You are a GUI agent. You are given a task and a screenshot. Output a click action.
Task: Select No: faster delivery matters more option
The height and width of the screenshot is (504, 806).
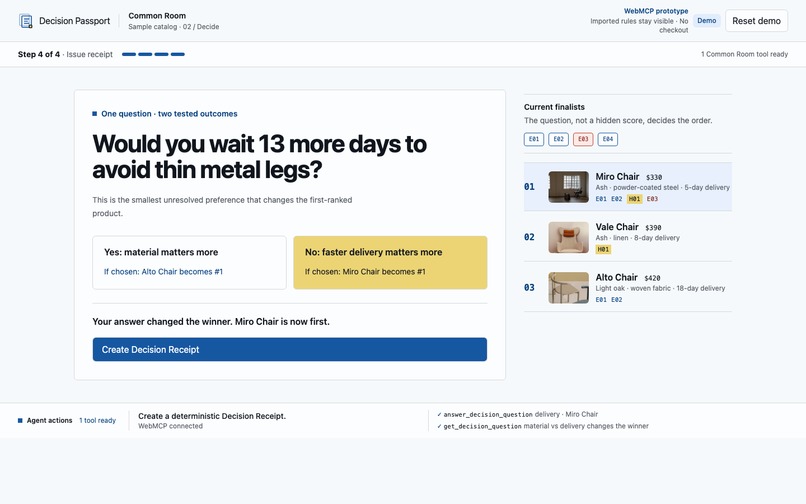(x=390, y=262)
